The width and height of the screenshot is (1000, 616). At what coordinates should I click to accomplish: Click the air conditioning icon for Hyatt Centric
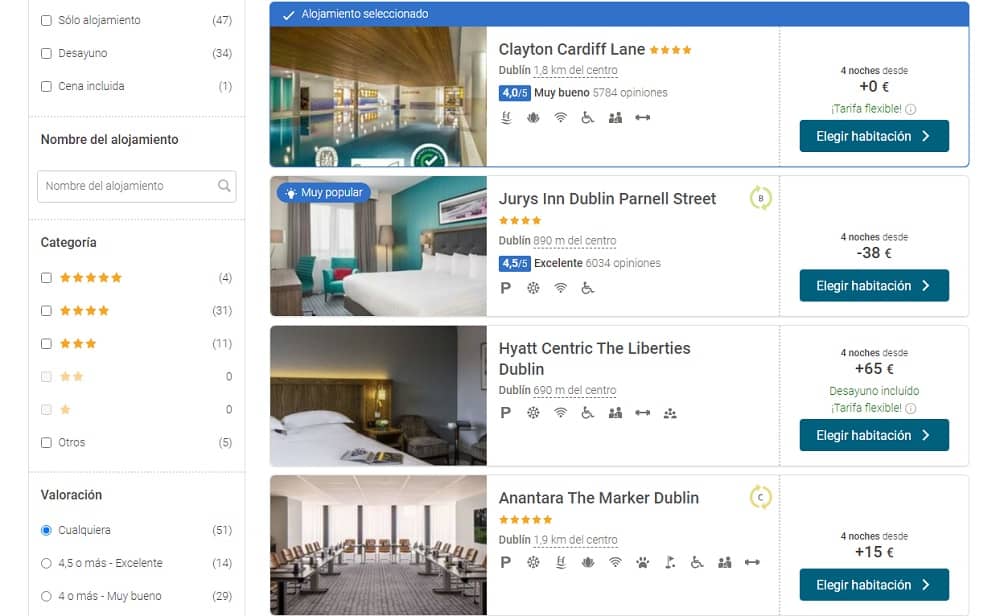533,413
